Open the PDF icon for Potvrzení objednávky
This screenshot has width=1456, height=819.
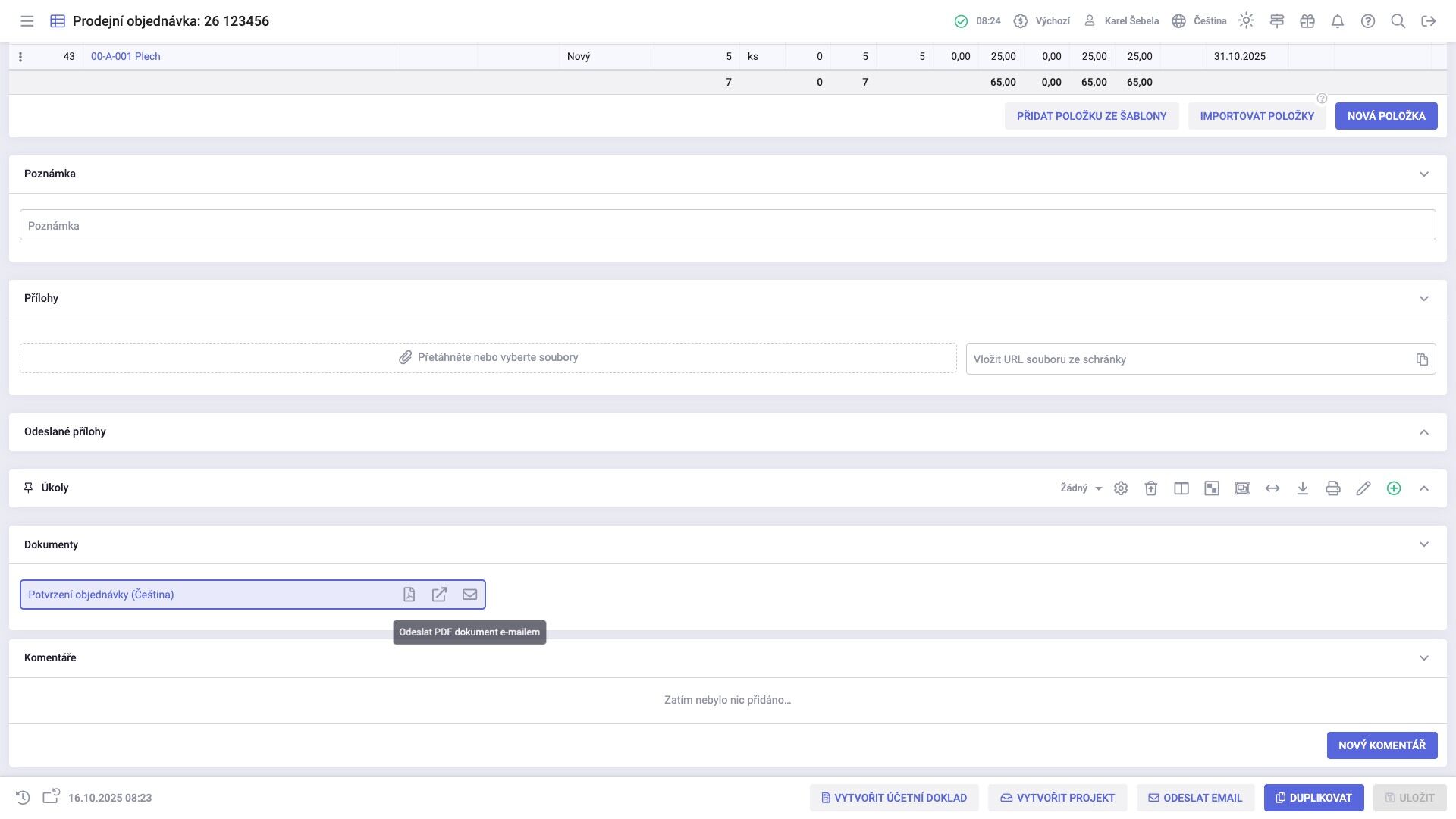[409, 595]
